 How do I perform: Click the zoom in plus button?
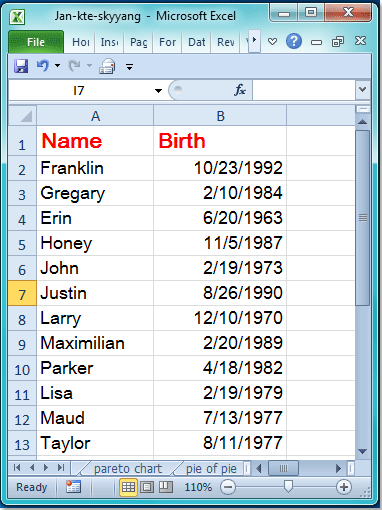tap(344, 487)
